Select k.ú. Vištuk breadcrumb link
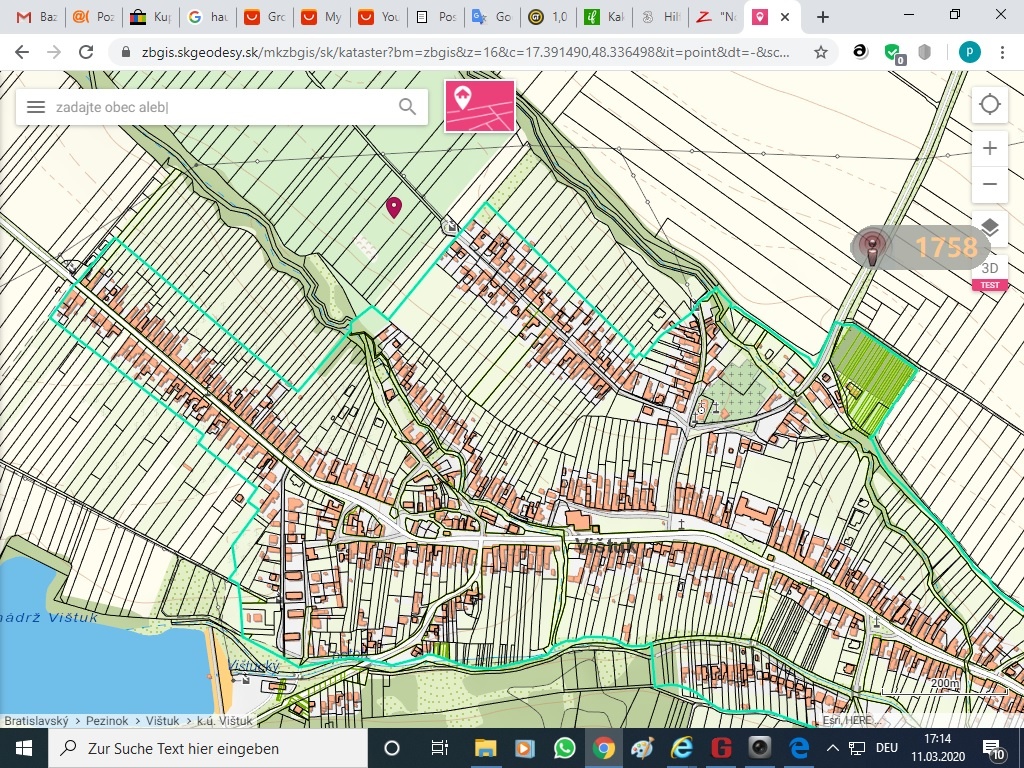Screen dimensions: 1024x768 click(x=225, y=720)
